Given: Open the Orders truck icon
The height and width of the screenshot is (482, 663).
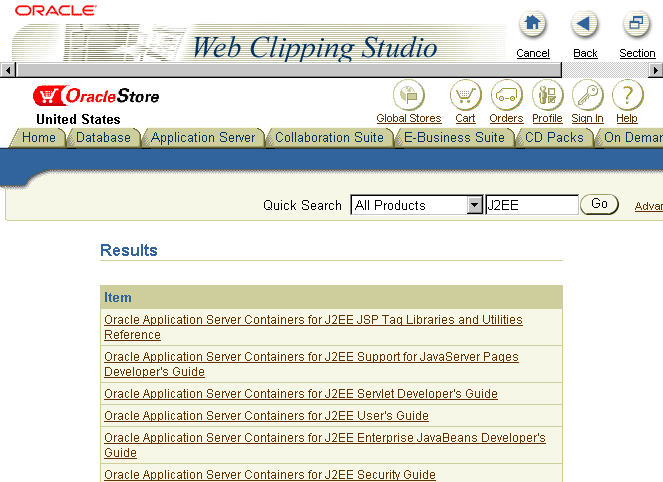Looking at the screenshot, I should pos(506,95).
